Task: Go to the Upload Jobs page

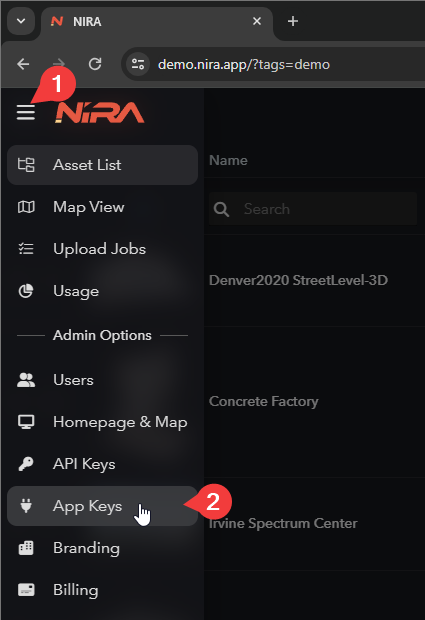Action: (x=102, y=249)
